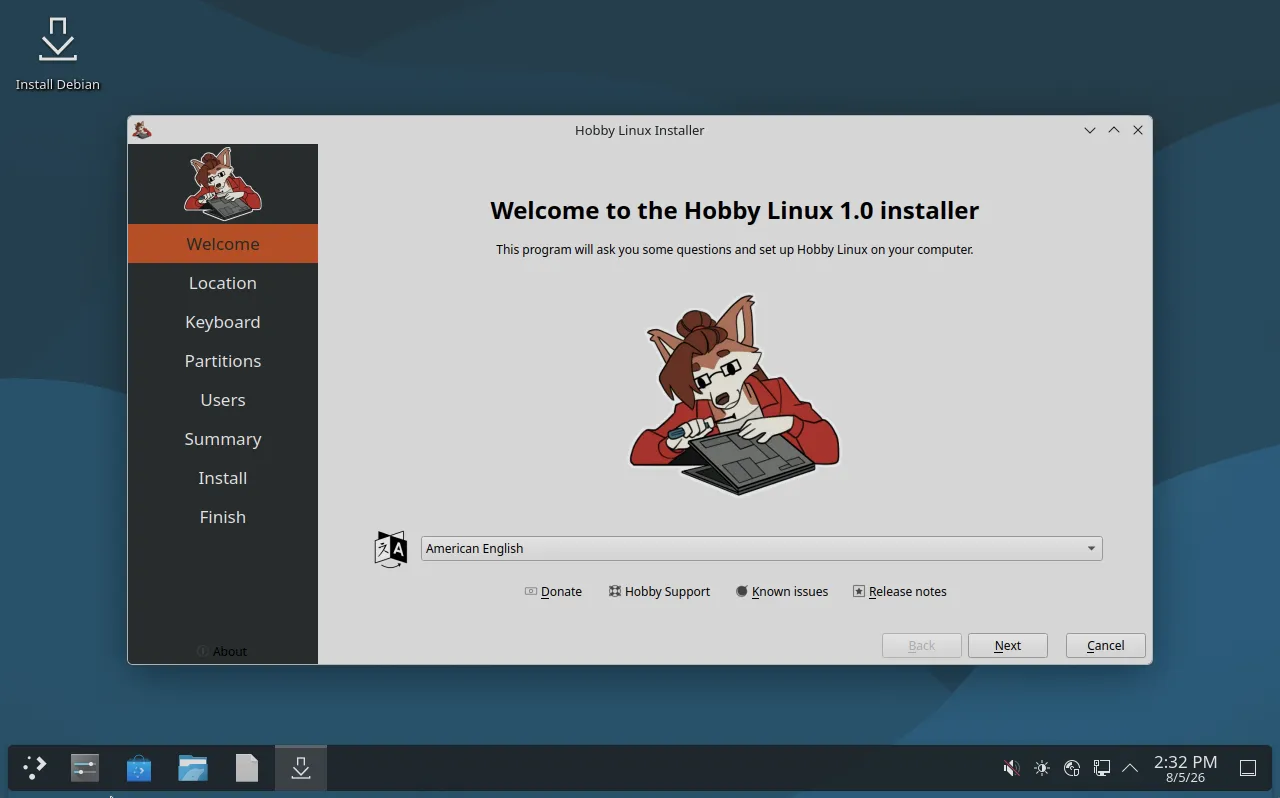Maximize the Hobby Linux Installer window
The width and height of the screenshot is (1280, 798).
(1114, 130)
